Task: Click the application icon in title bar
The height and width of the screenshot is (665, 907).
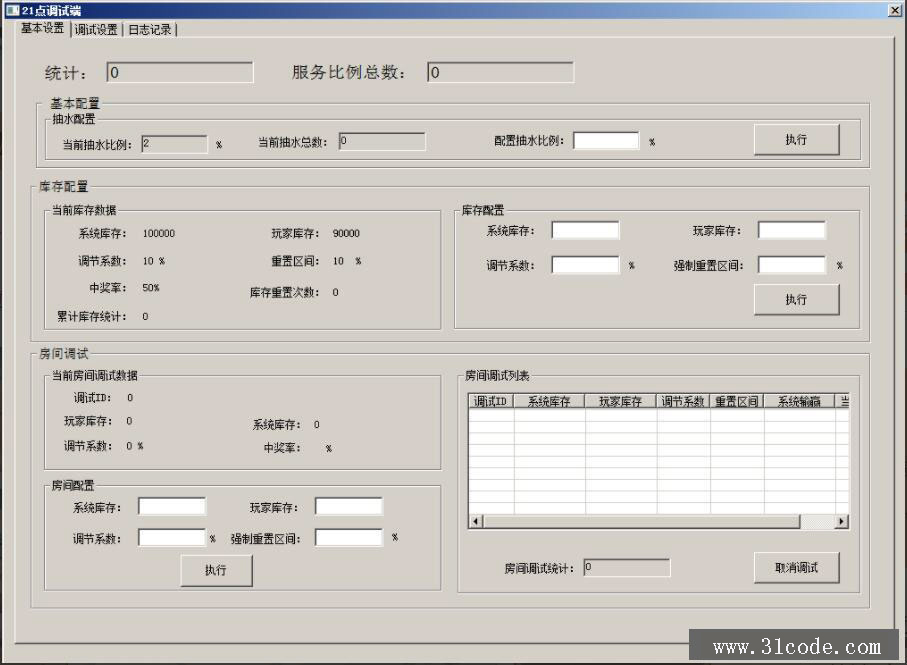Action: (12, 9)
